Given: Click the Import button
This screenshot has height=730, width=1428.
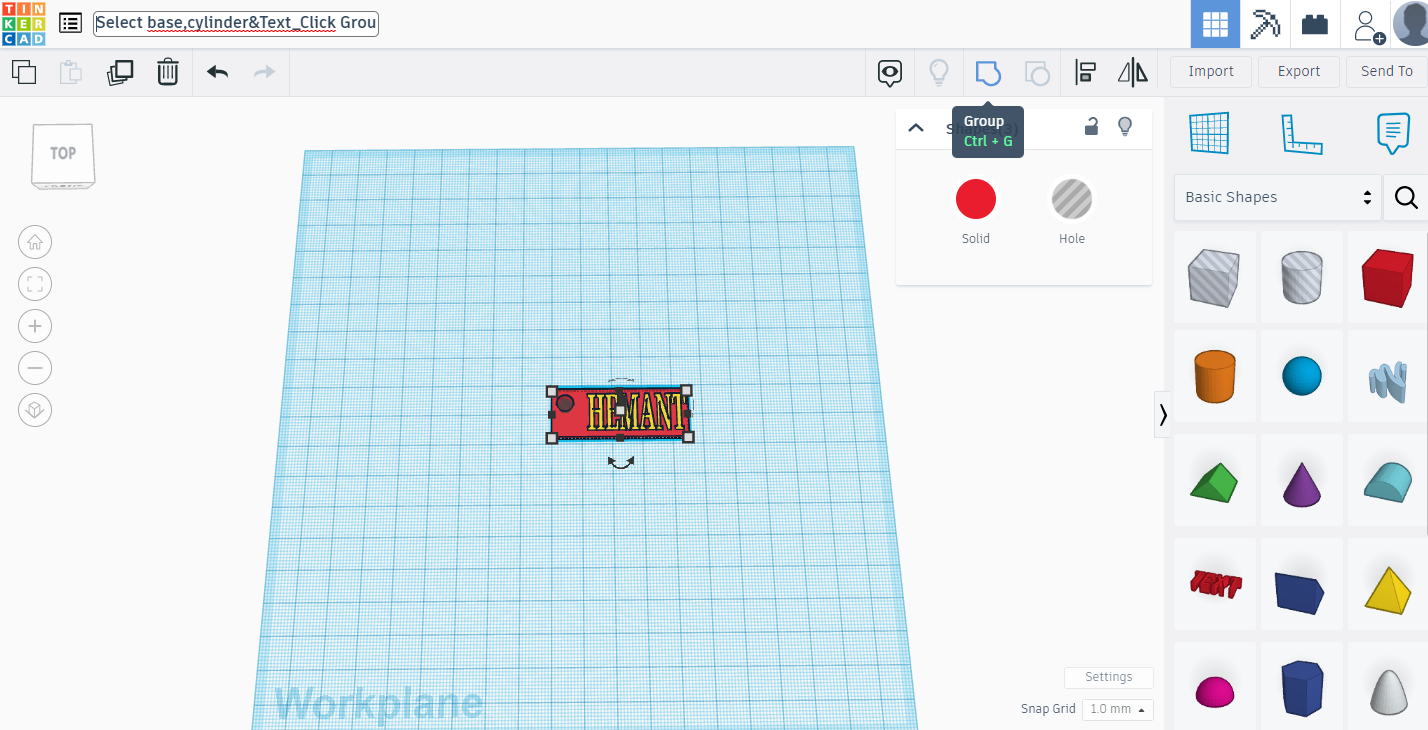Looking at the screenshot, I should coord(1210,71).
